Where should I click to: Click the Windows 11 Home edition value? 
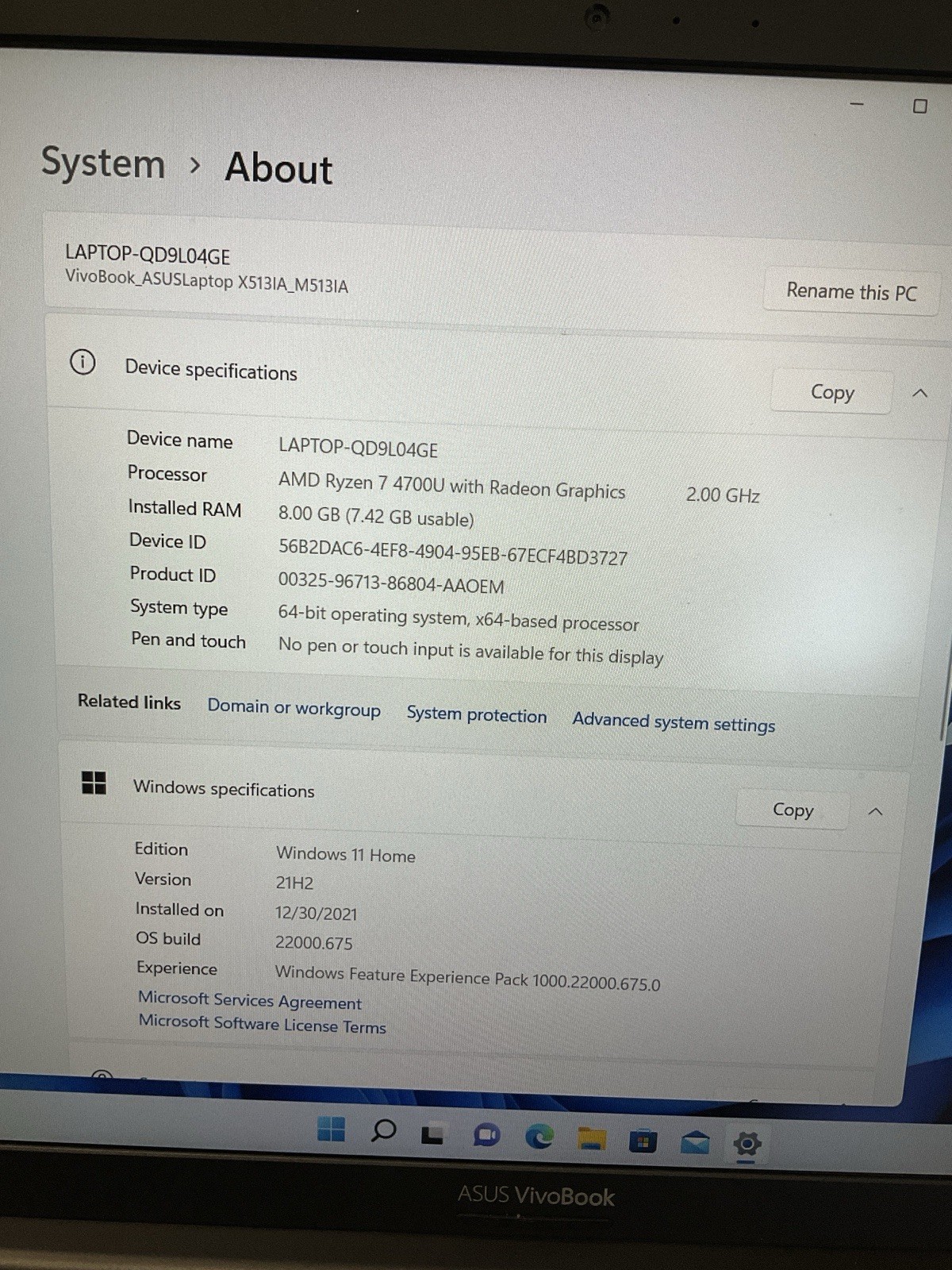pyautogui.click(x=345, y=854)
